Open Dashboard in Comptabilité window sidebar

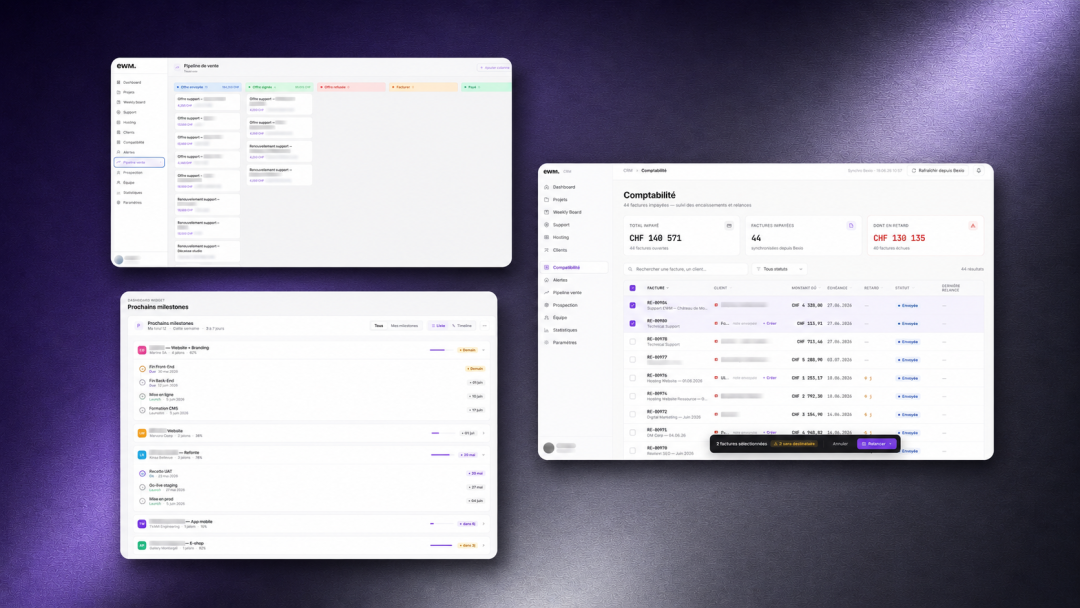click(563, 187)
